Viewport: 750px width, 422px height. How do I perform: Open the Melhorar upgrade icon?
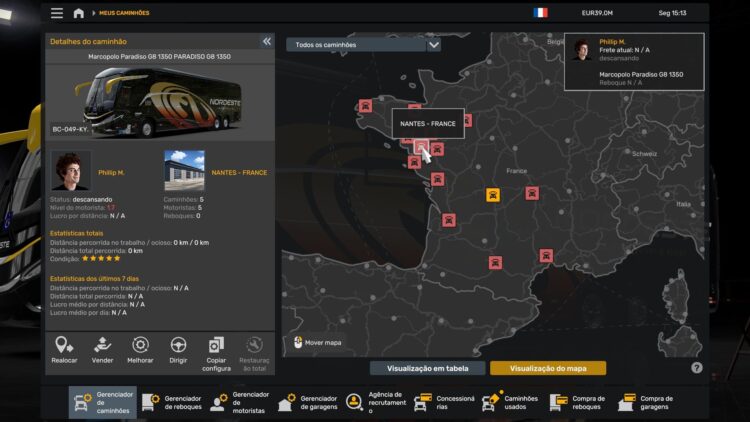[140, 350]
